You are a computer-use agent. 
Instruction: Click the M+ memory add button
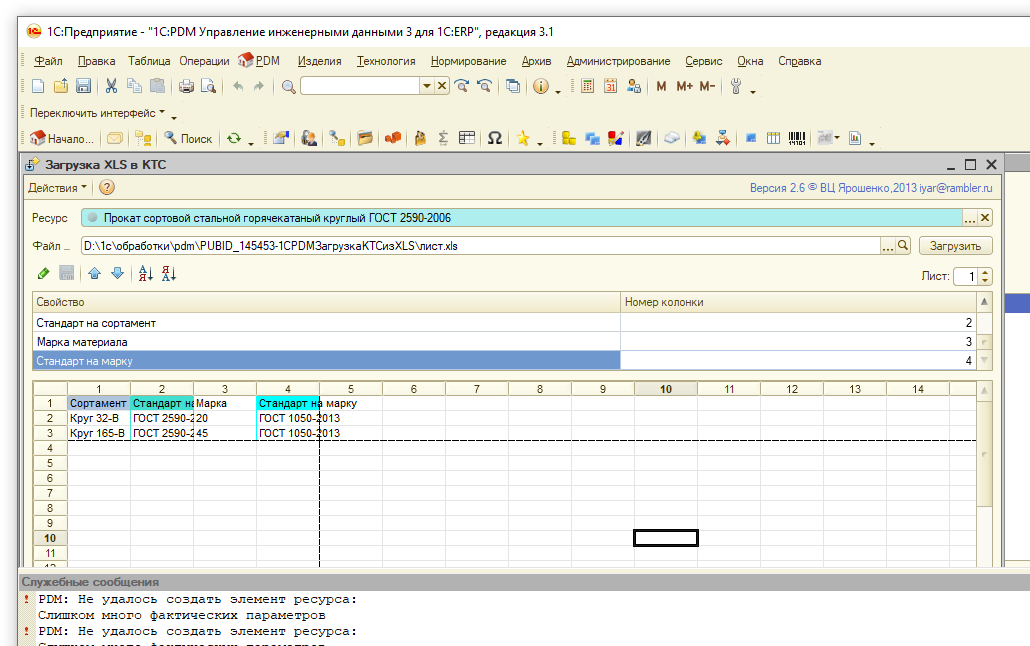pyautogui.click(x=684, y=86)
